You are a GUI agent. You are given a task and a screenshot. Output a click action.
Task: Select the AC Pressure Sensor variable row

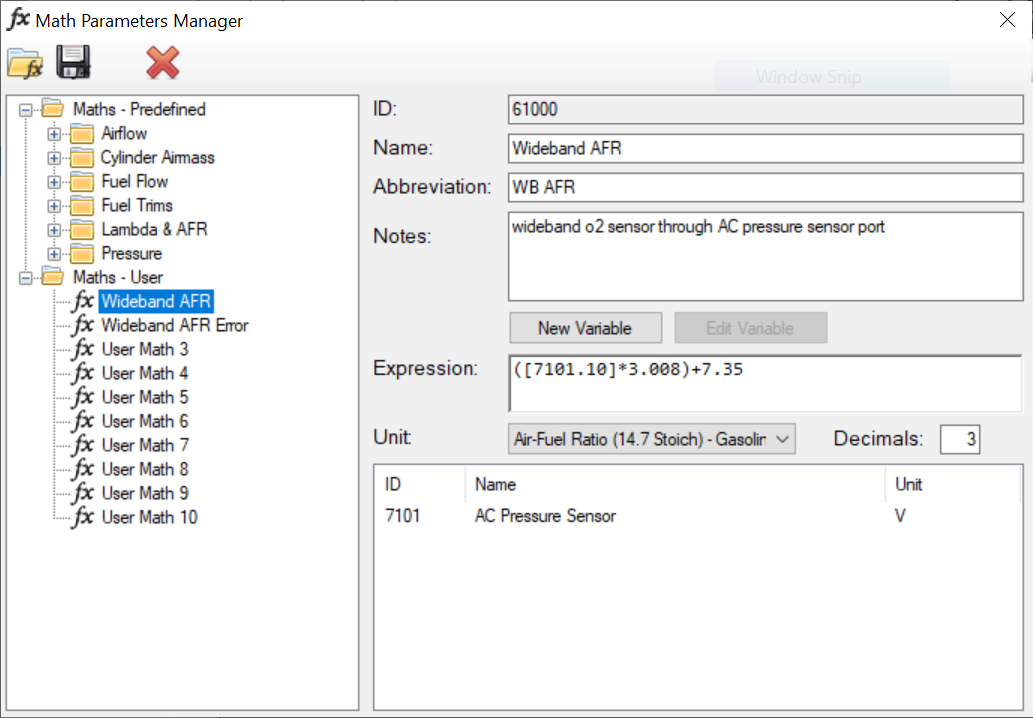tap(697, 516)
